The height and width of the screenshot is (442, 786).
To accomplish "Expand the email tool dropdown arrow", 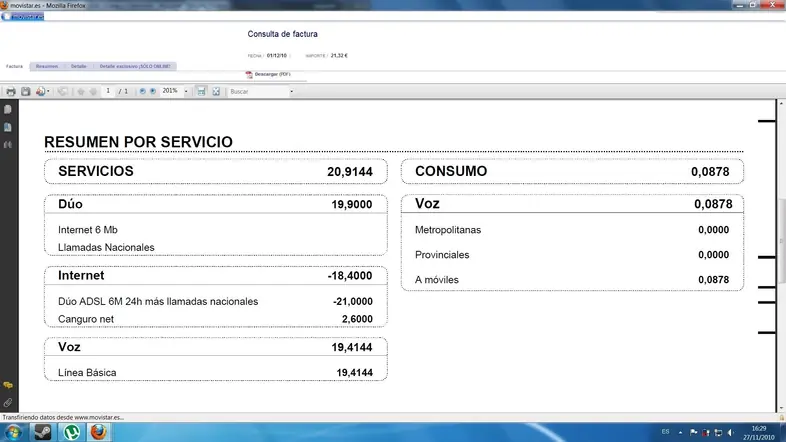I will tap(48, 91).
